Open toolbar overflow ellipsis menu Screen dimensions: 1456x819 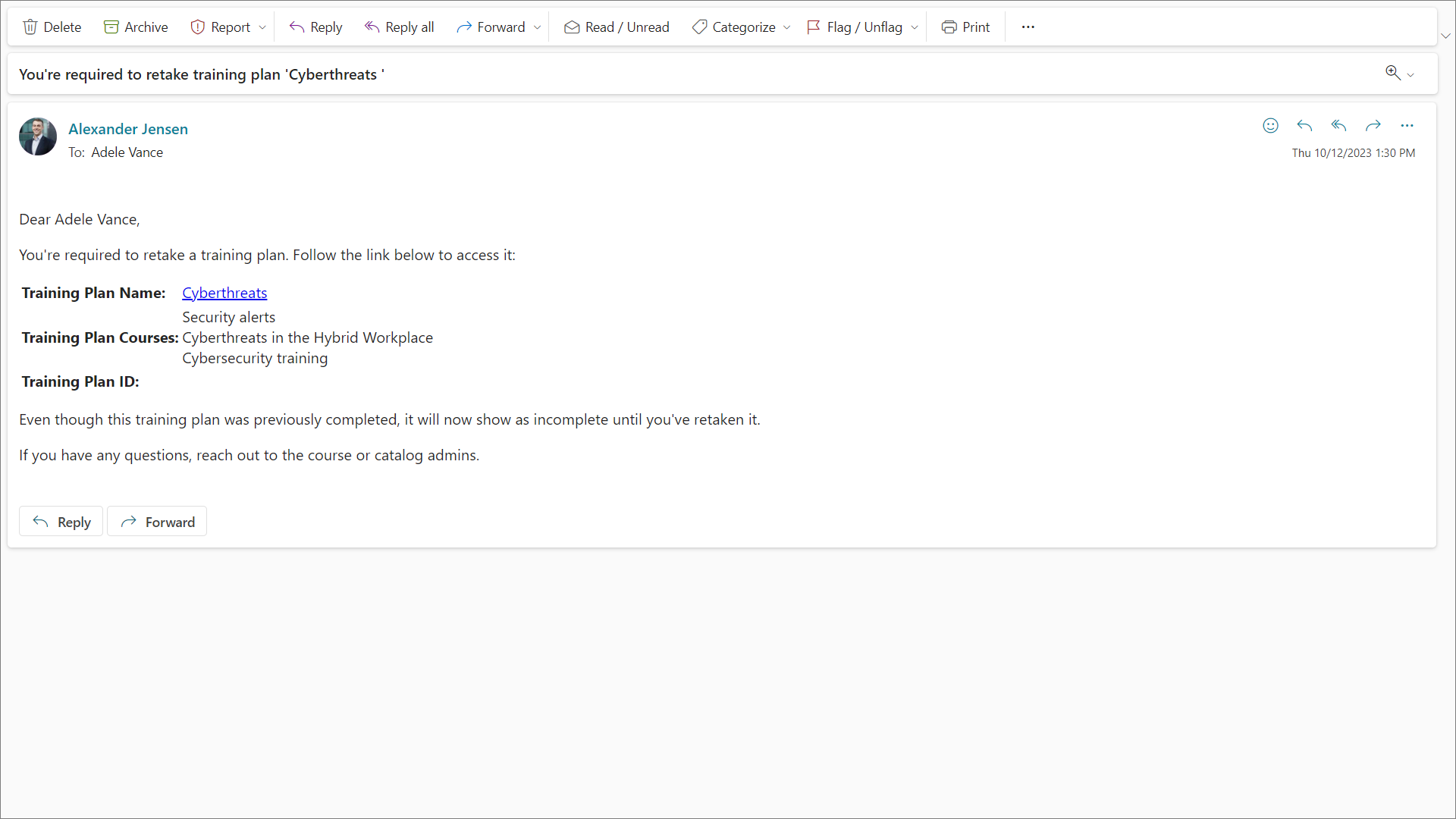[x=1028, y=27]
